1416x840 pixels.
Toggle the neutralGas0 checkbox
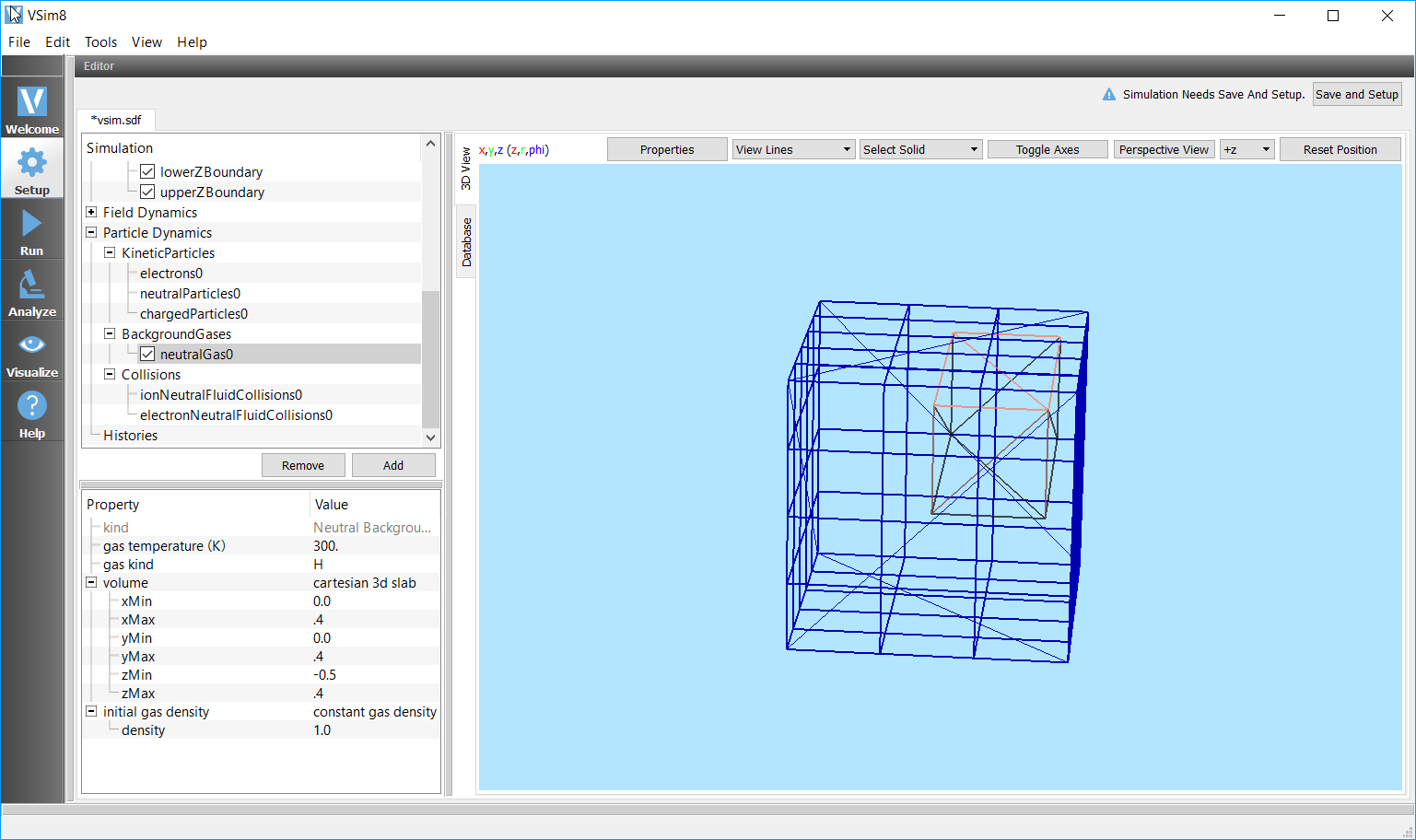pos(147,354)
